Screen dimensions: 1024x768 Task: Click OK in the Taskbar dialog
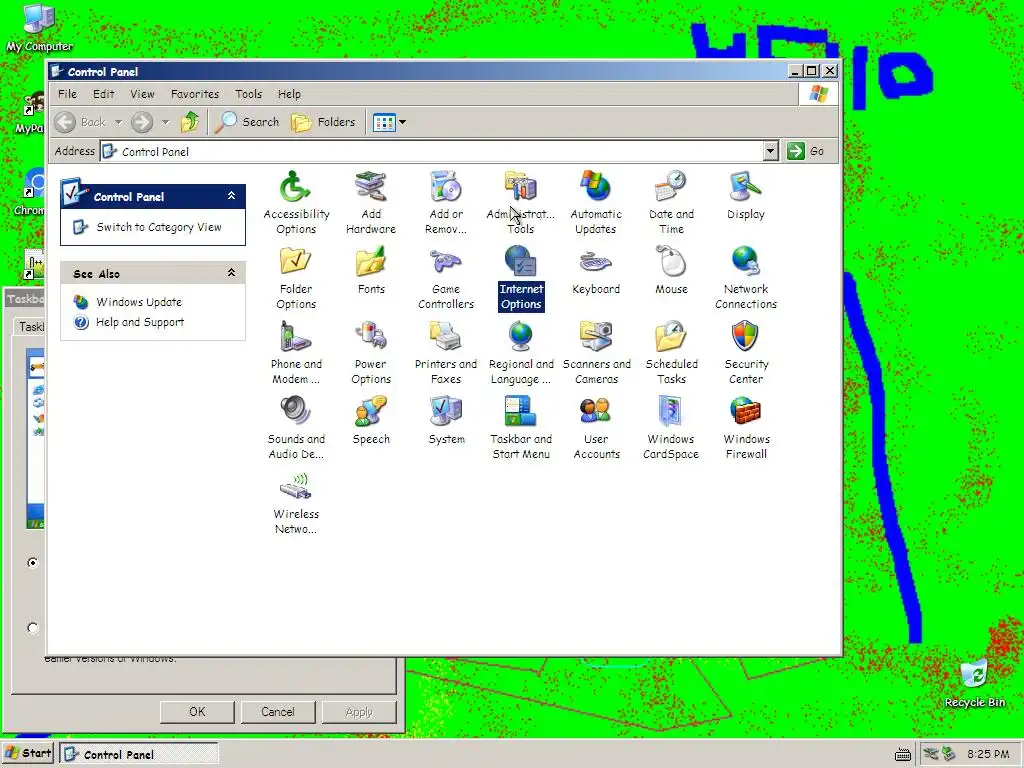pos(197,712)
